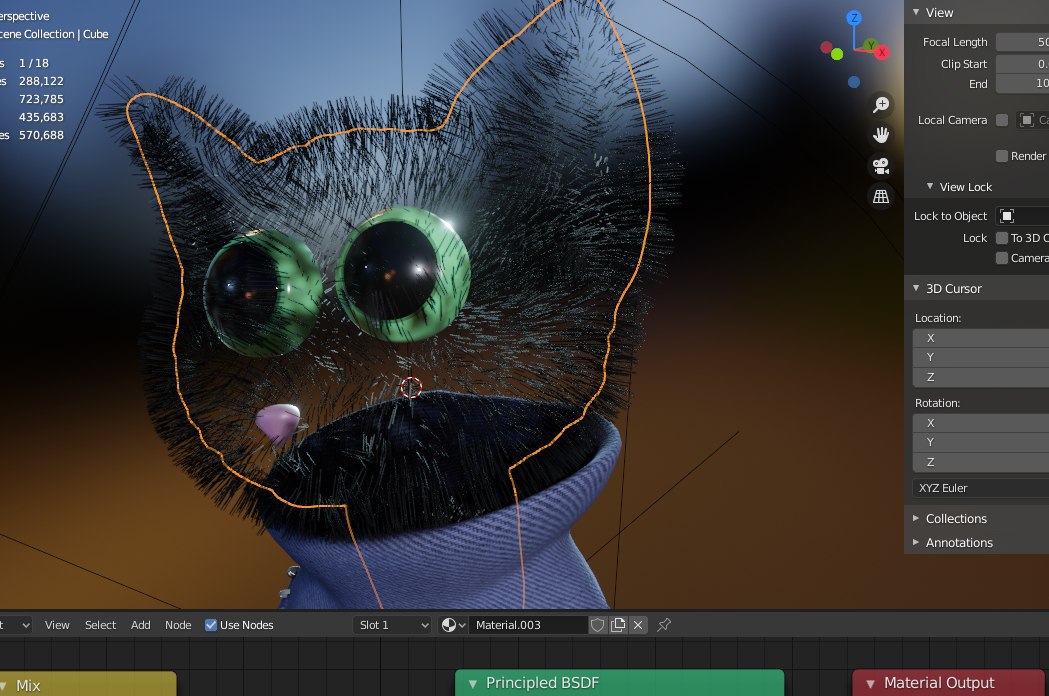Expand the Annotations panel
Image resolution: width=1049 pixels, height=696 pixels.
958,542
